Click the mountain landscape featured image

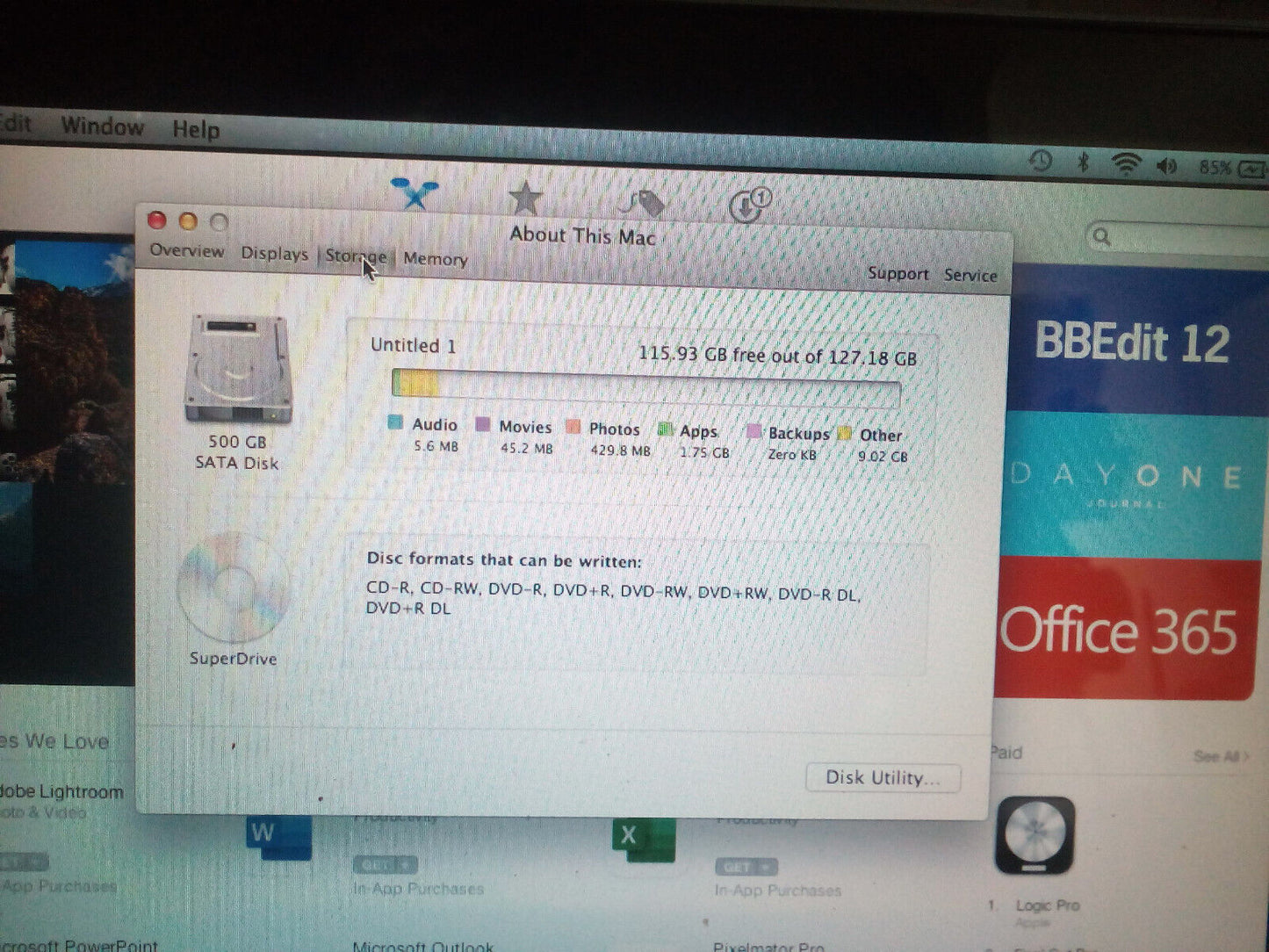(68, 457)
